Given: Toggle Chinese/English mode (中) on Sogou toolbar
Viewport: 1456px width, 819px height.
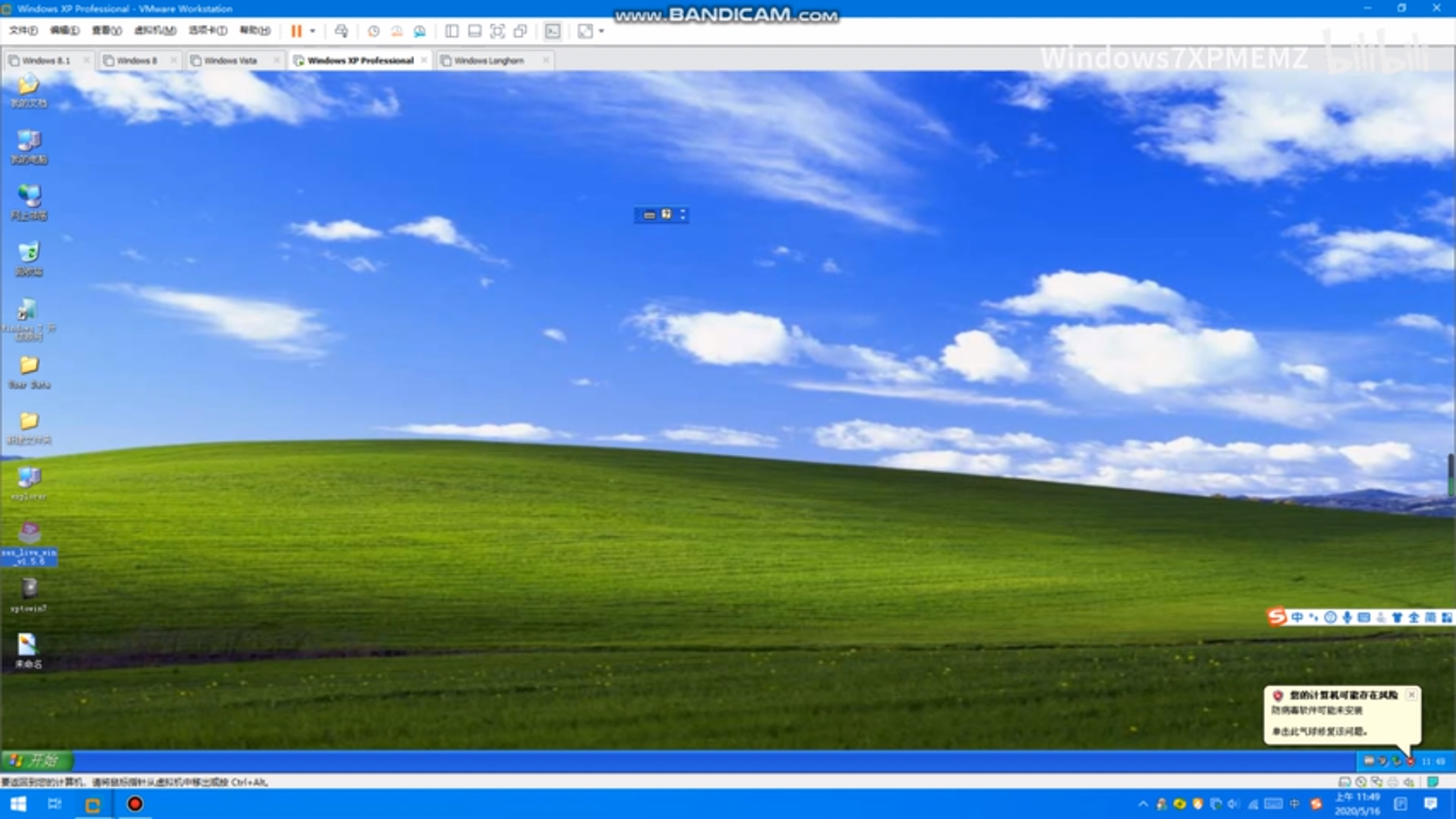Looking at the screenshot, I should pos(1297,617).
